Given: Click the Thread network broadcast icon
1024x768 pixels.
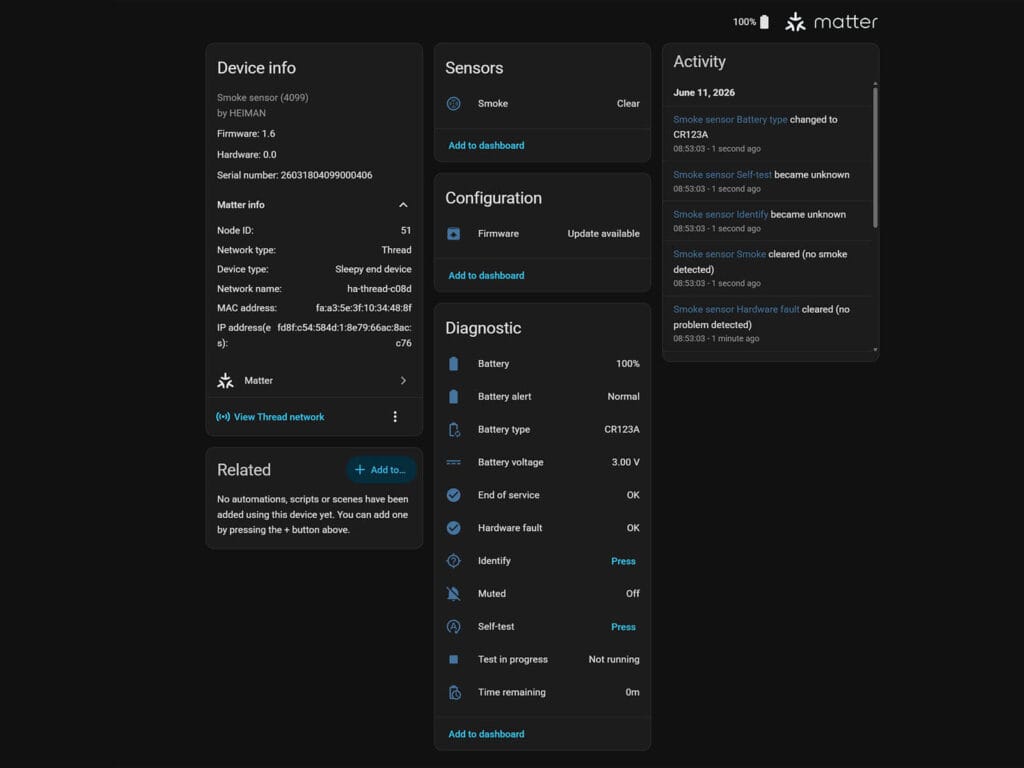Looking at the screenshot, I should 223,417.
